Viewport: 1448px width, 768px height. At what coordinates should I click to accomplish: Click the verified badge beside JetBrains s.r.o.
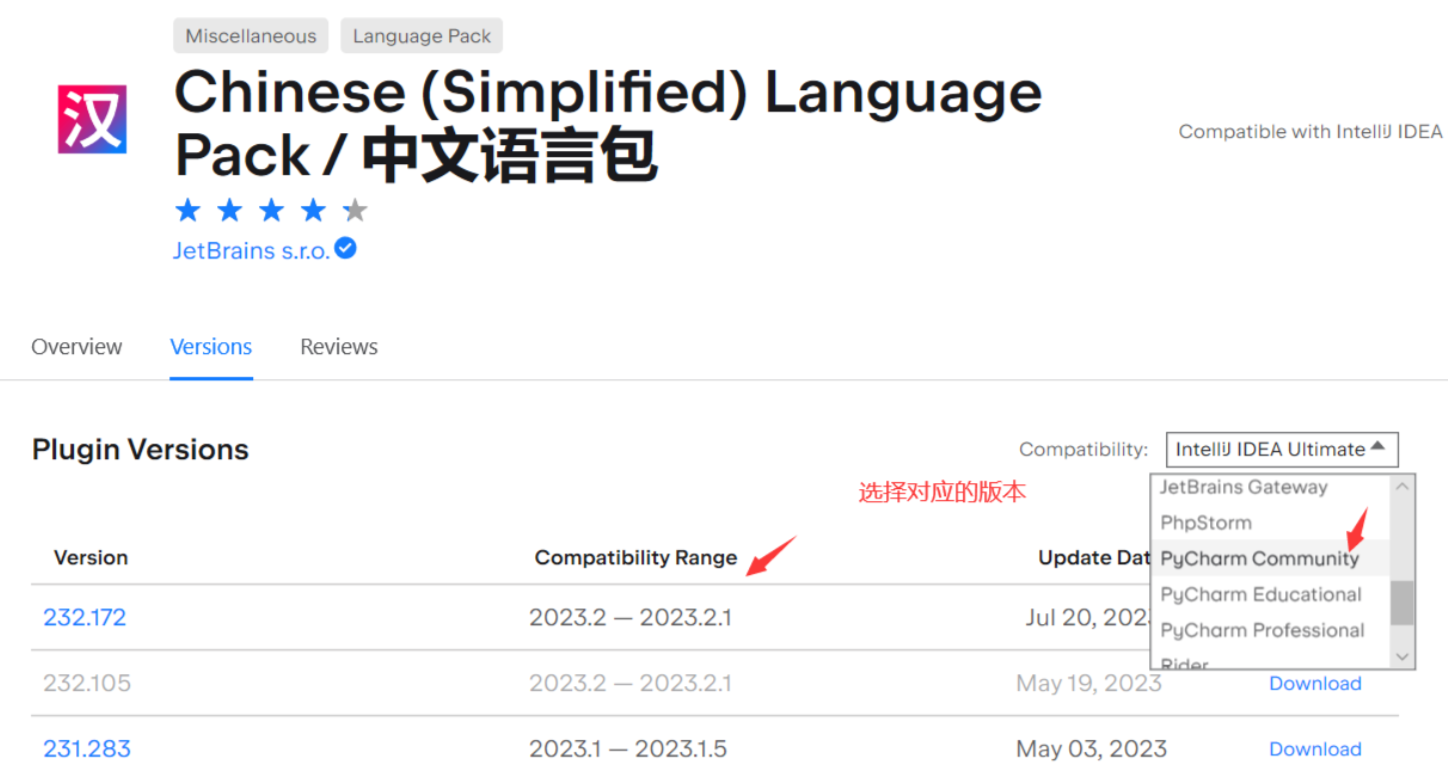click(345, 248)
